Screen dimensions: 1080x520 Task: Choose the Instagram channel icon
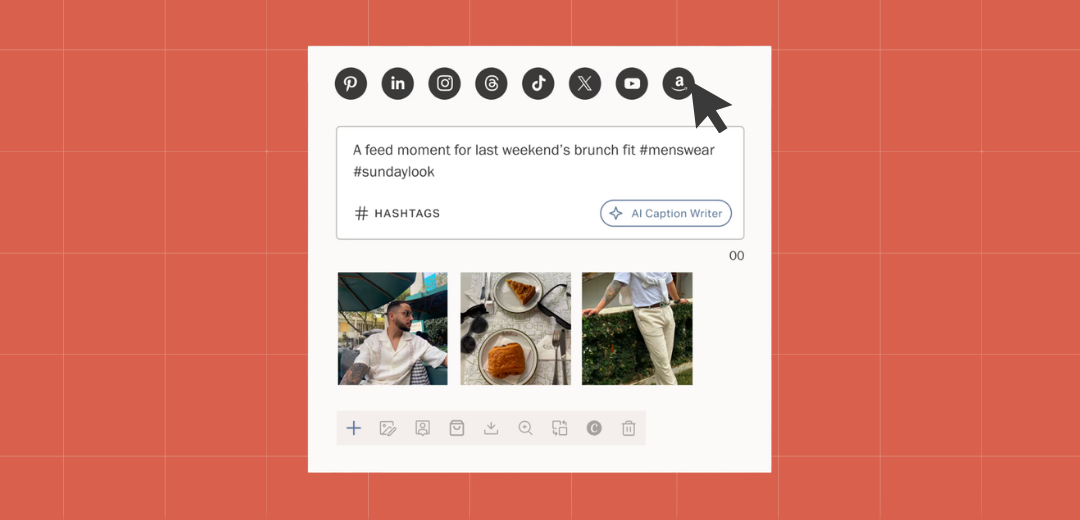[444, 83]
